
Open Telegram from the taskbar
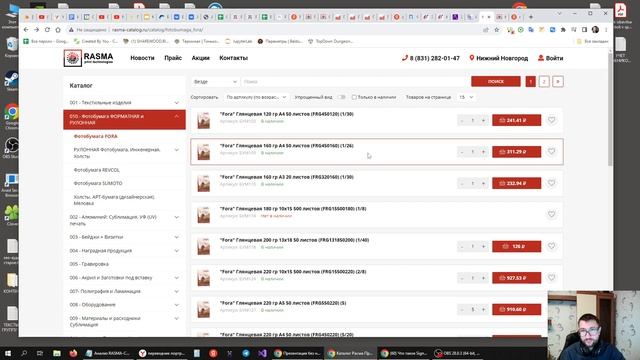click(x=246, y=353)
